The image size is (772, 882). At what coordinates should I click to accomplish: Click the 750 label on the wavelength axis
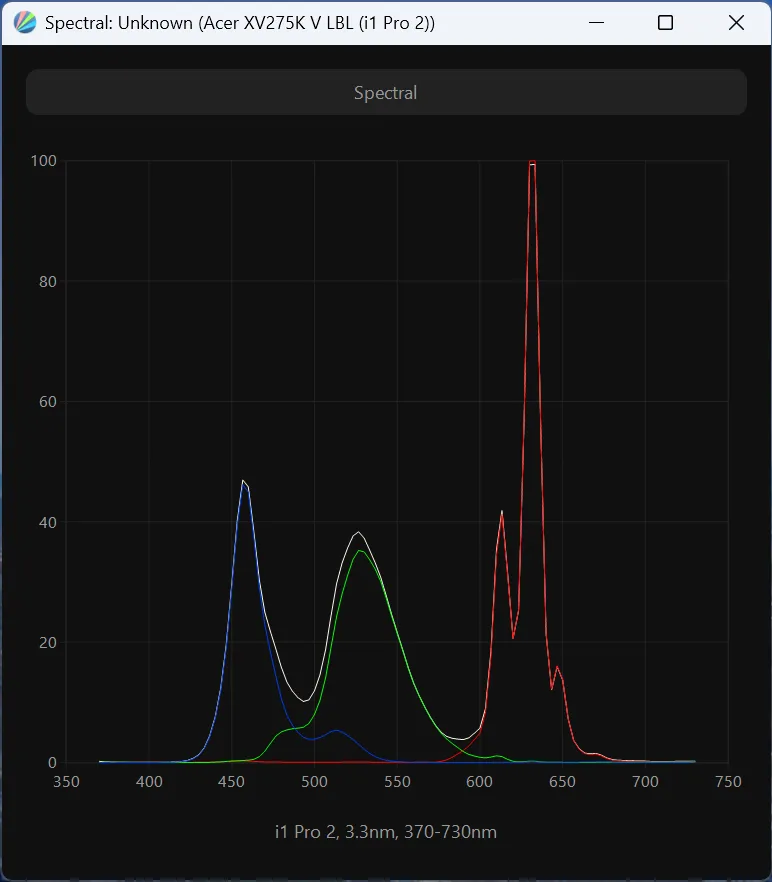[728, 782]
